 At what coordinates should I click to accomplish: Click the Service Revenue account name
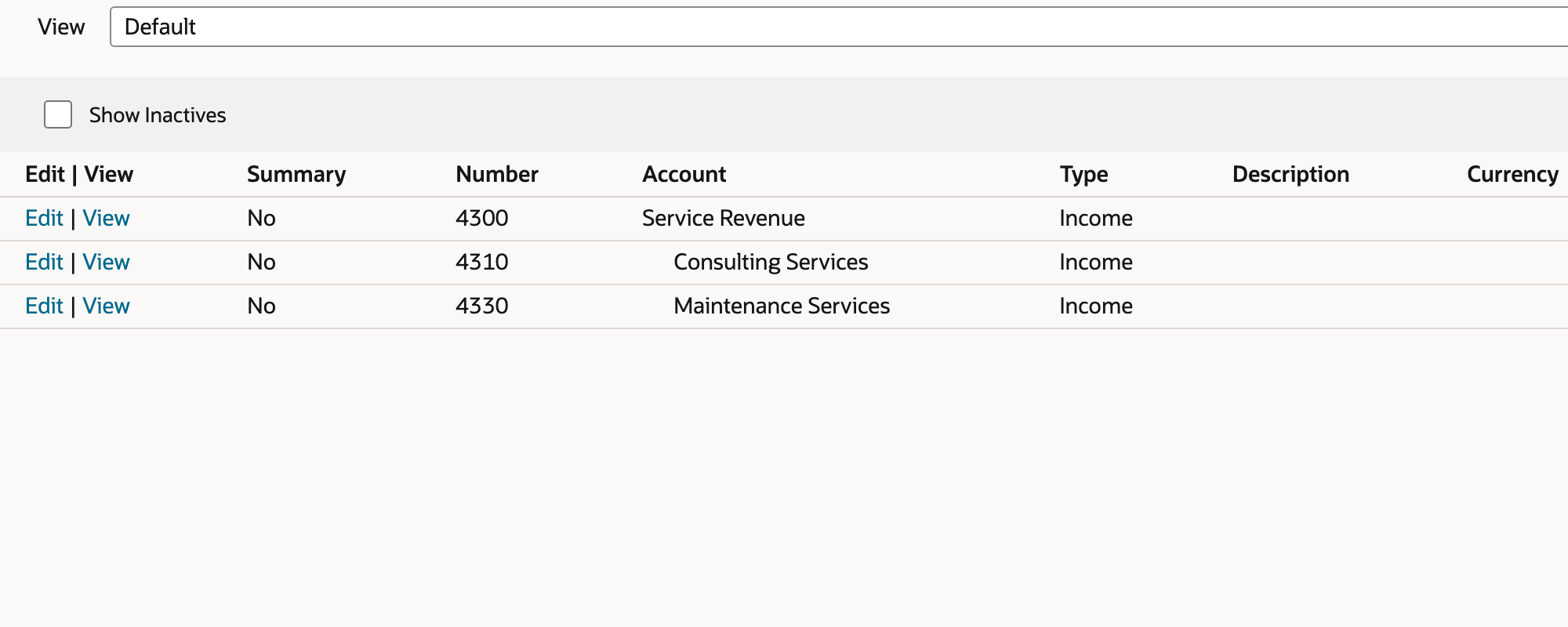(724, 218)
